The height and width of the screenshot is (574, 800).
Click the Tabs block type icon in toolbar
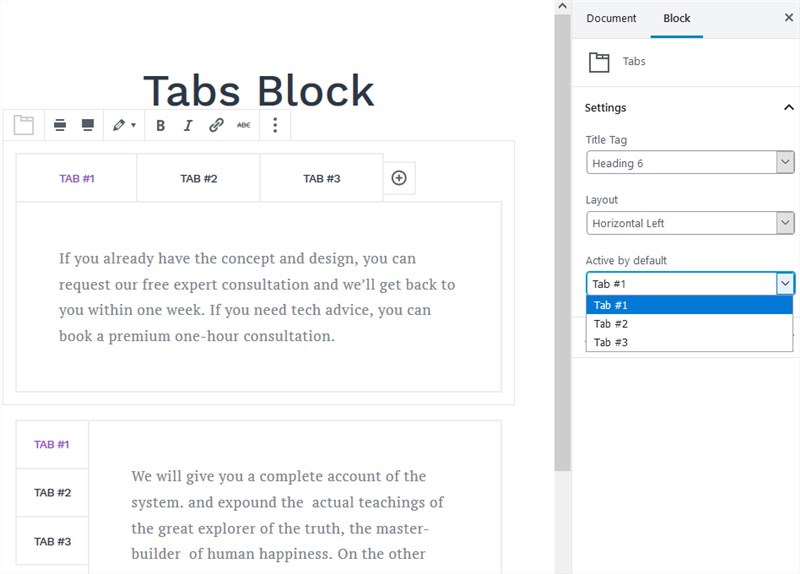coord(23,125)
